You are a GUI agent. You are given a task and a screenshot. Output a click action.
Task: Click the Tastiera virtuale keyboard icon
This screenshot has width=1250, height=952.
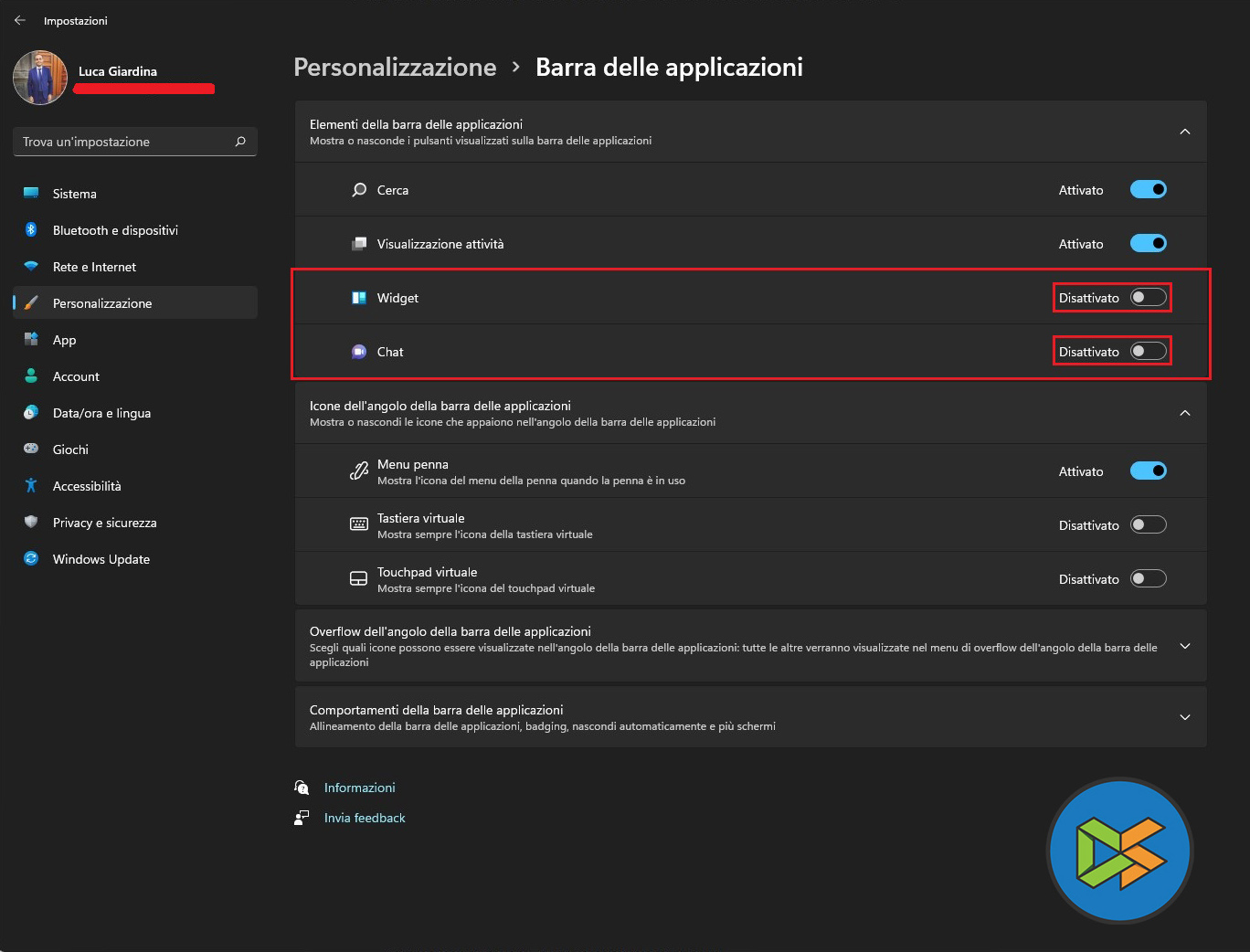pyautogui.click(x=359, y=524)
